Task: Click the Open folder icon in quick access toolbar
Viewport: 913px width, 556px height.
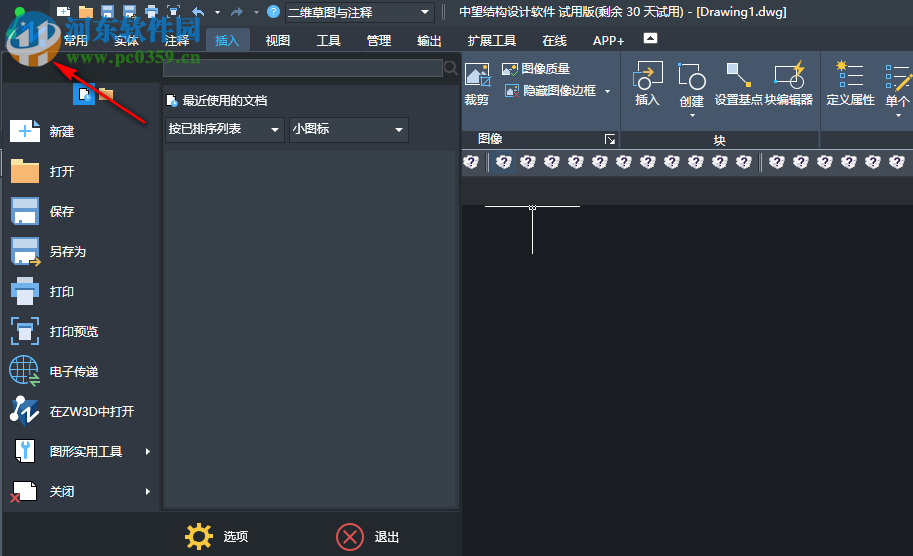Action: tap(86, 12)
